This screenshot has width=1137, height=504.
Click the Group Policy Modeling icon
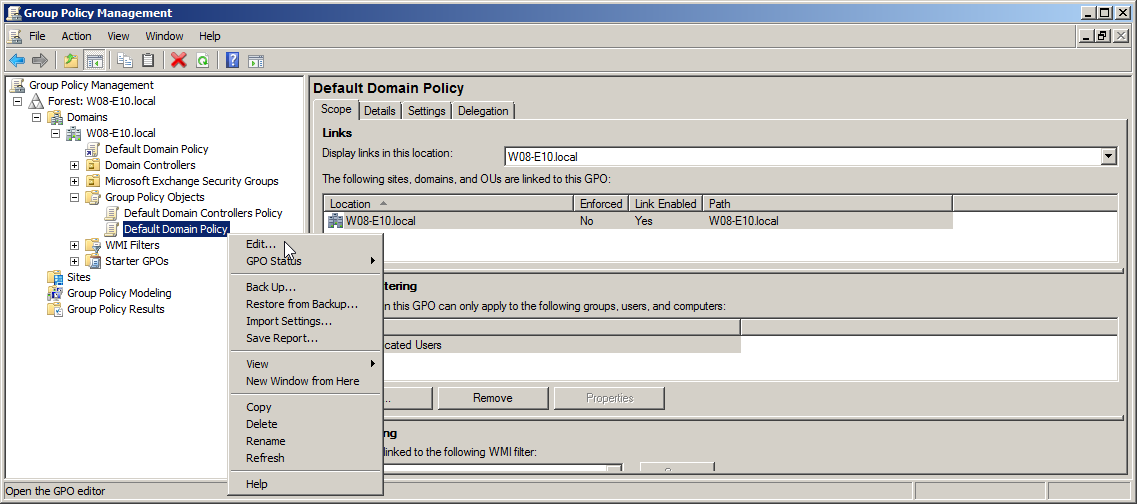coord(55,293)
